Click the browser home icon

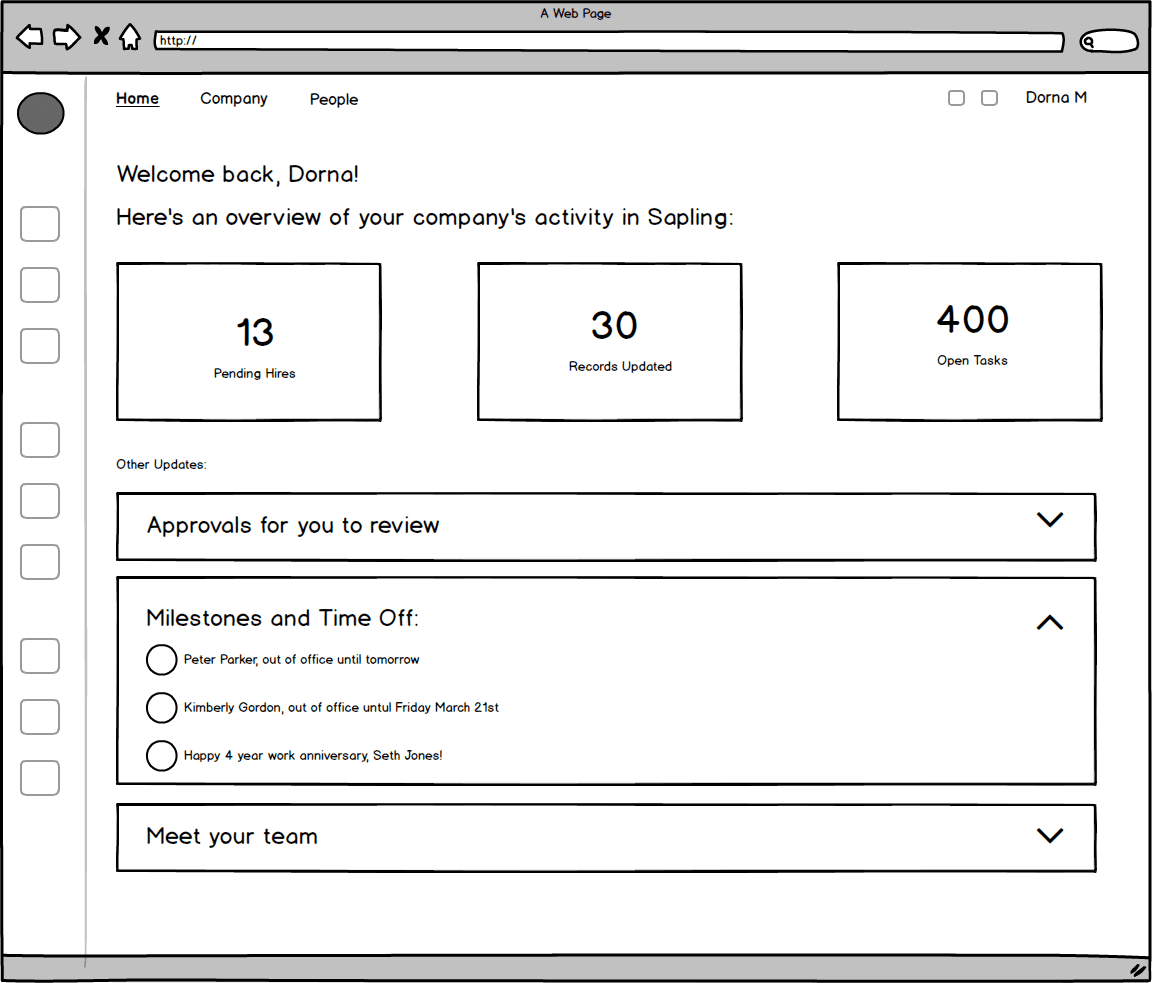[x=130, y=37]
